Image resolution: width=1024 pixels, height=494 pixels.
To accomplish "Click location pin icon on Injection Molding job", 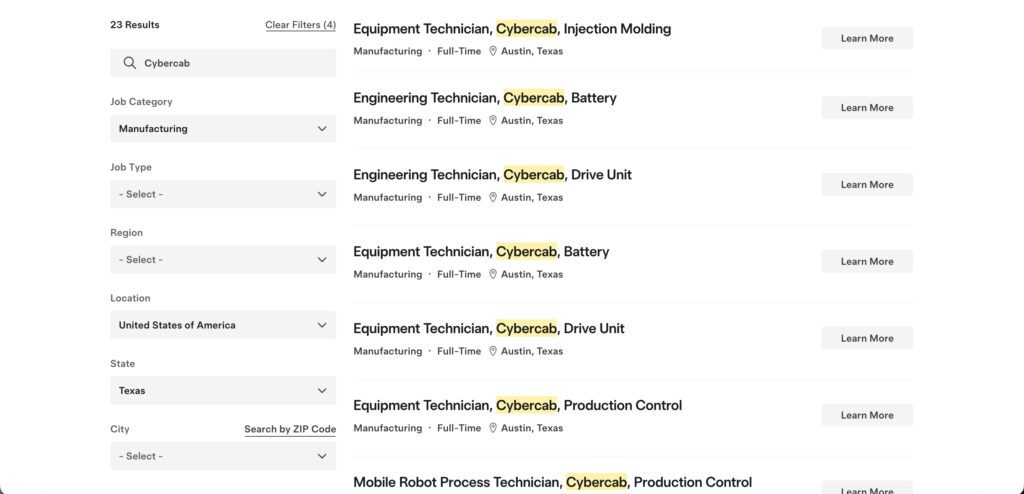I will pos(493,51).
